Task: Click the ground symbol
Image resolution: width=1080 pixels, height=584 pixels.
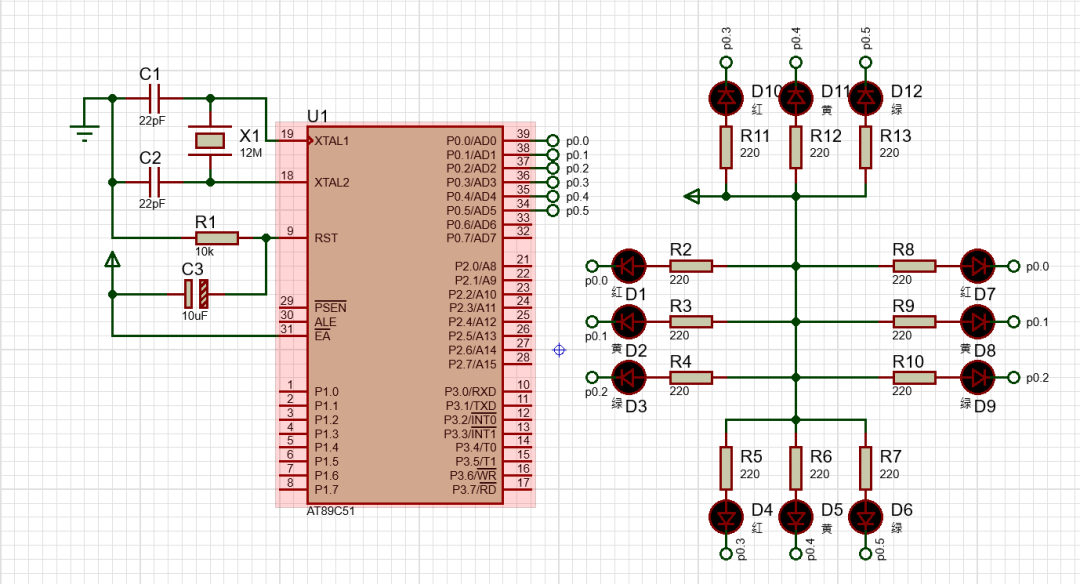Action: point(85,131)
